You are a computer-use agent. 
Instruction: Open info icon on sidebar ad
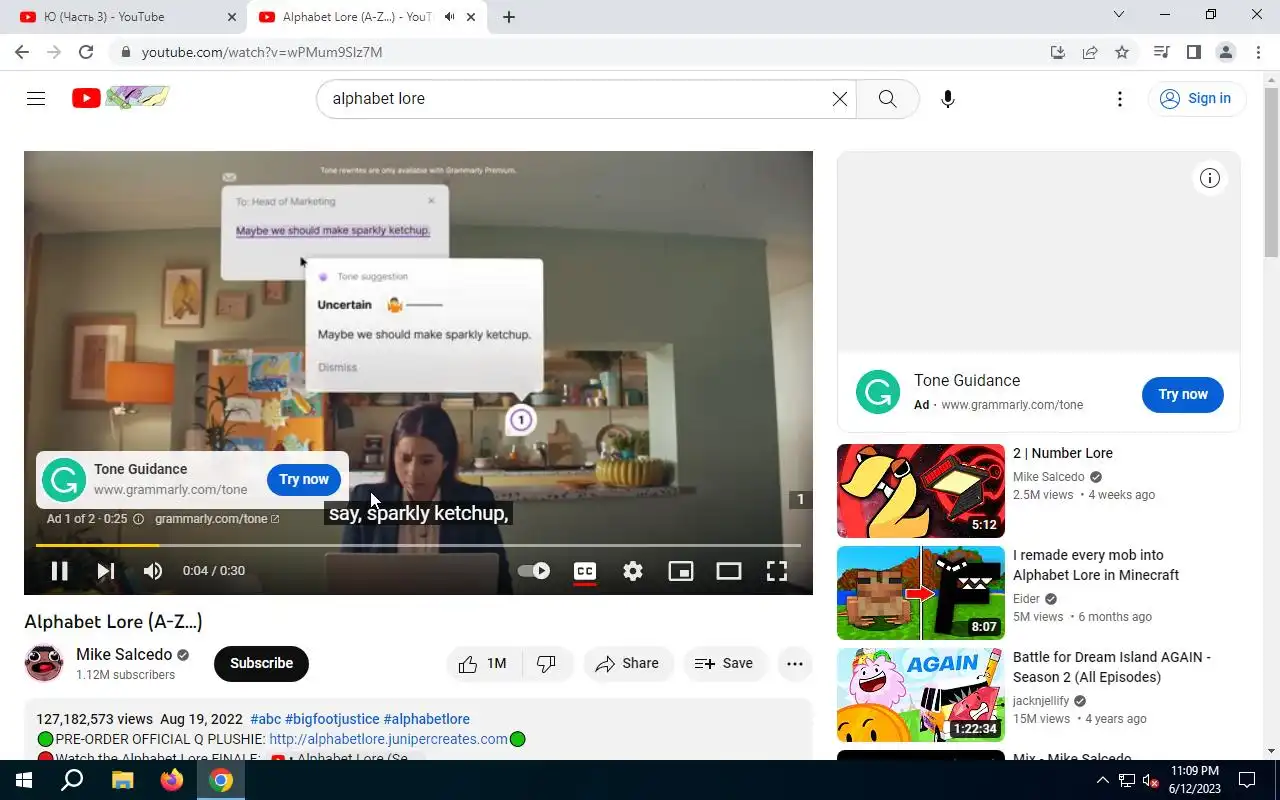[x=1210, y=178]
